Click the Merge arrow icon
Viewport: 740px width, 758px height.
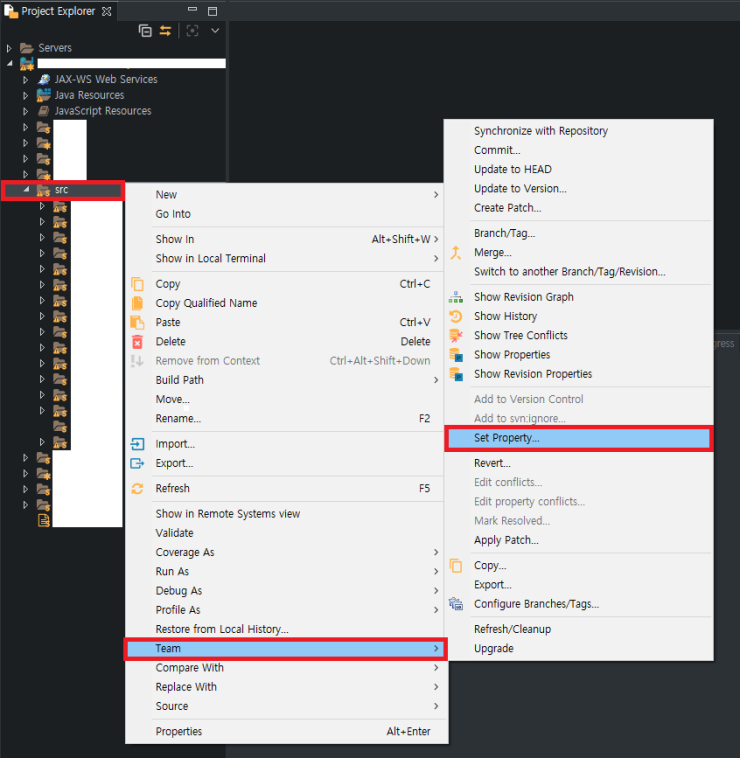[456, 253]
